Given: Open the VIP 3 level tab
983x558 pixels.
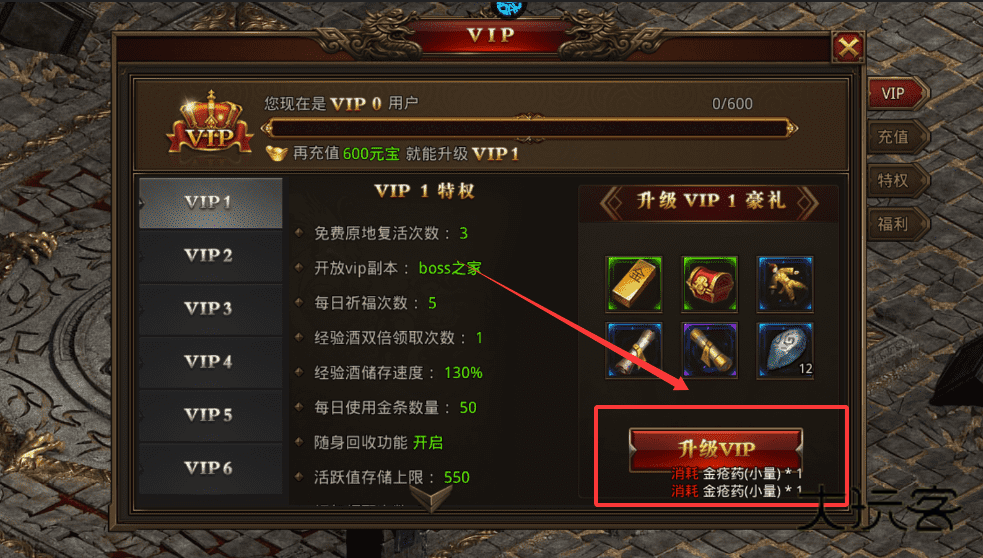Looking at the screenshot, I should (210, 309).
